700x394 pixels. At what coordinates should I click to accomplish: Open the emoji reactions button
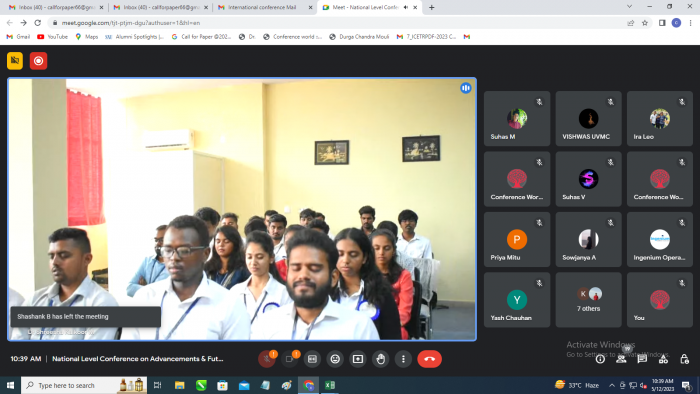click(335, 359)
